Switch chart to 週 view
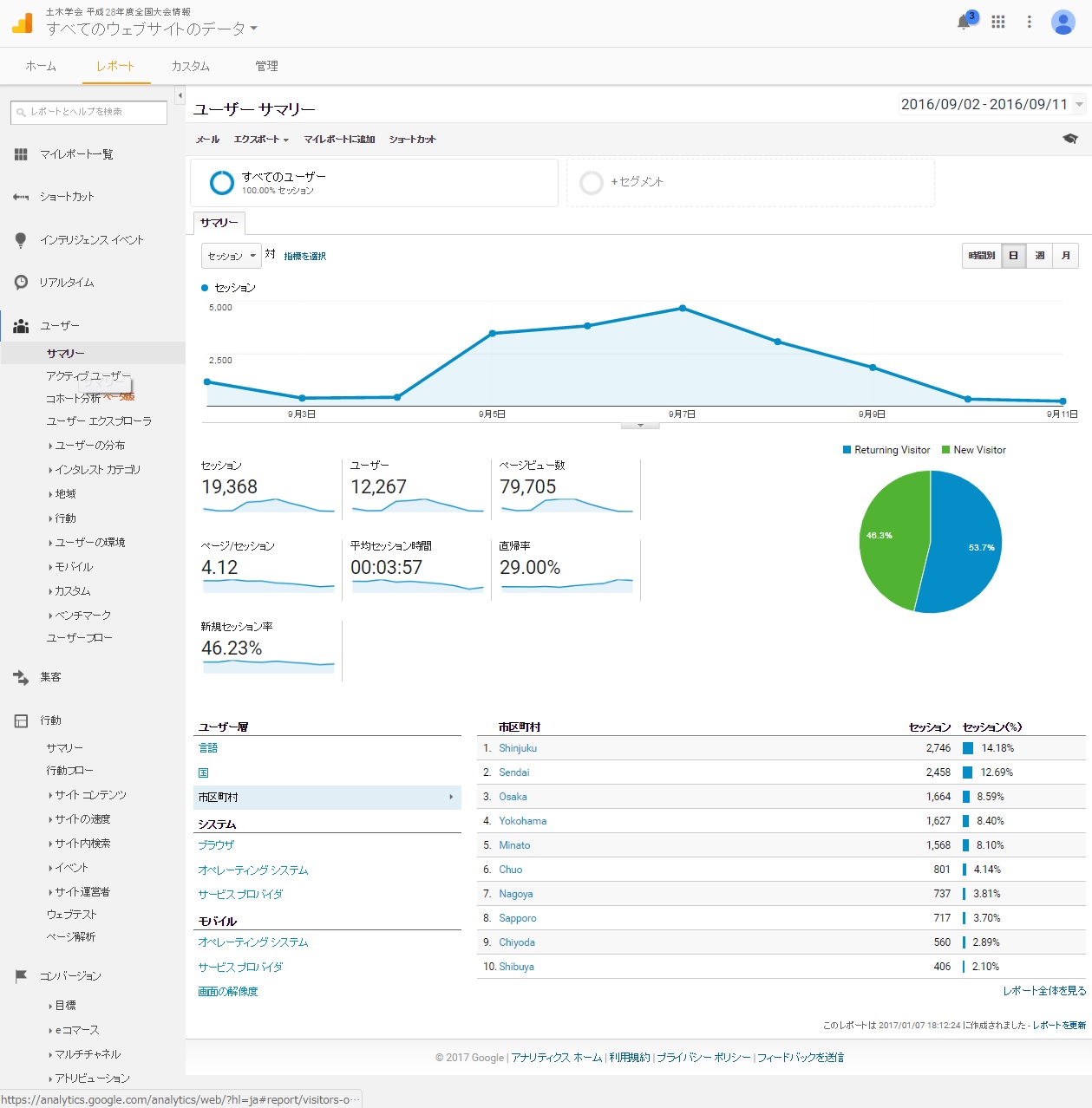 (1039, 256)
